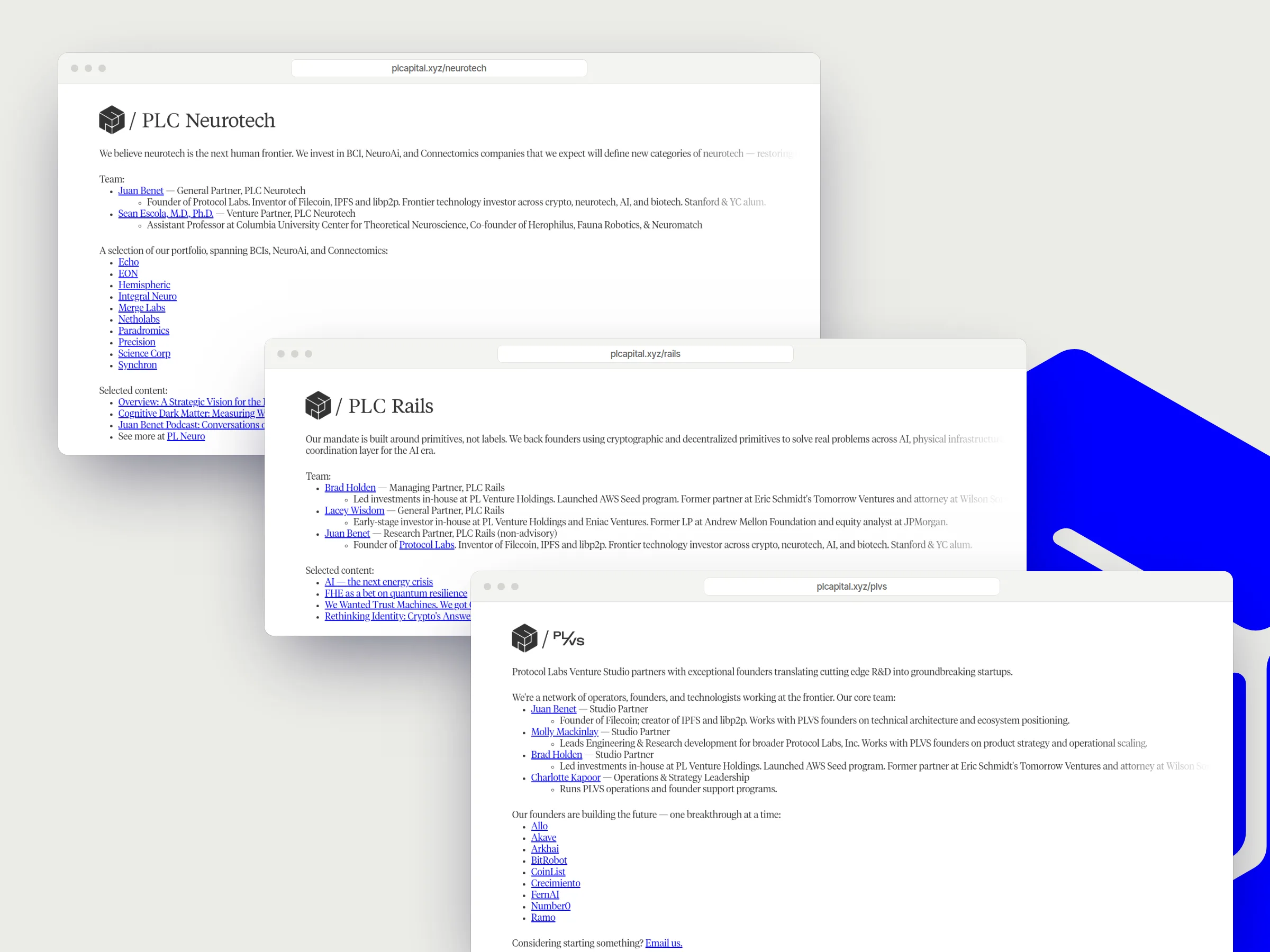
Task: Open 'AI — the next energy crisis' link
Action: (x=379, y=582)
